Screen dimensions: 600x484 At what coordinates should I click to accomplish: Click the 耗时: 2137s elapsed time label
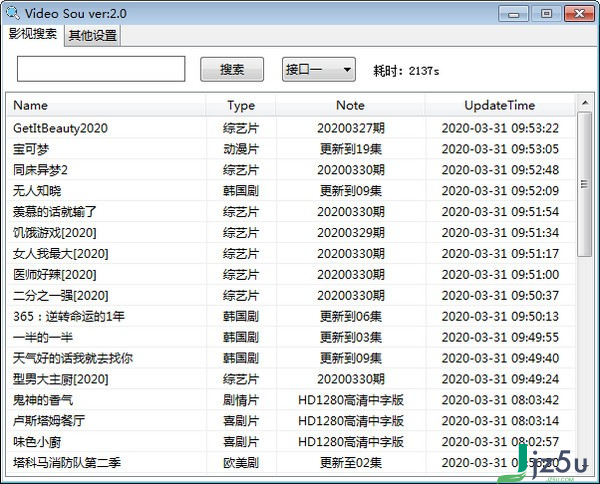pyautogui.click(x=406, y=71)
